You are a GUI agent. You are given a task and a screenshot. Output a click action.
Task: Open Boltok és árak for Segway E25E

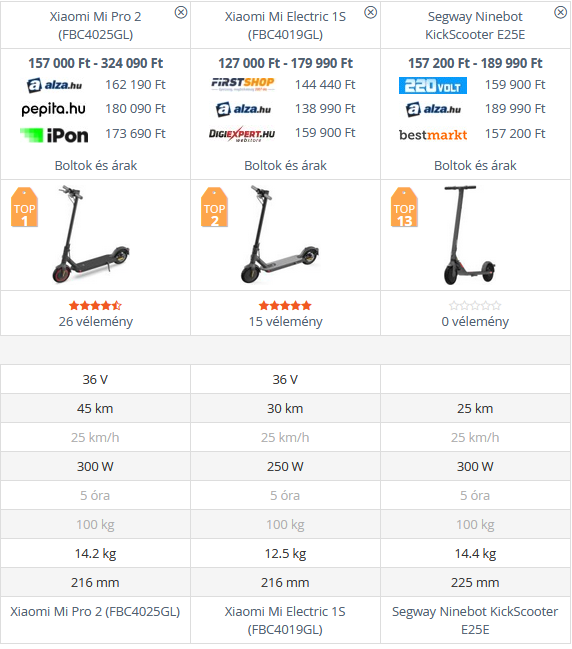(475, 166)
